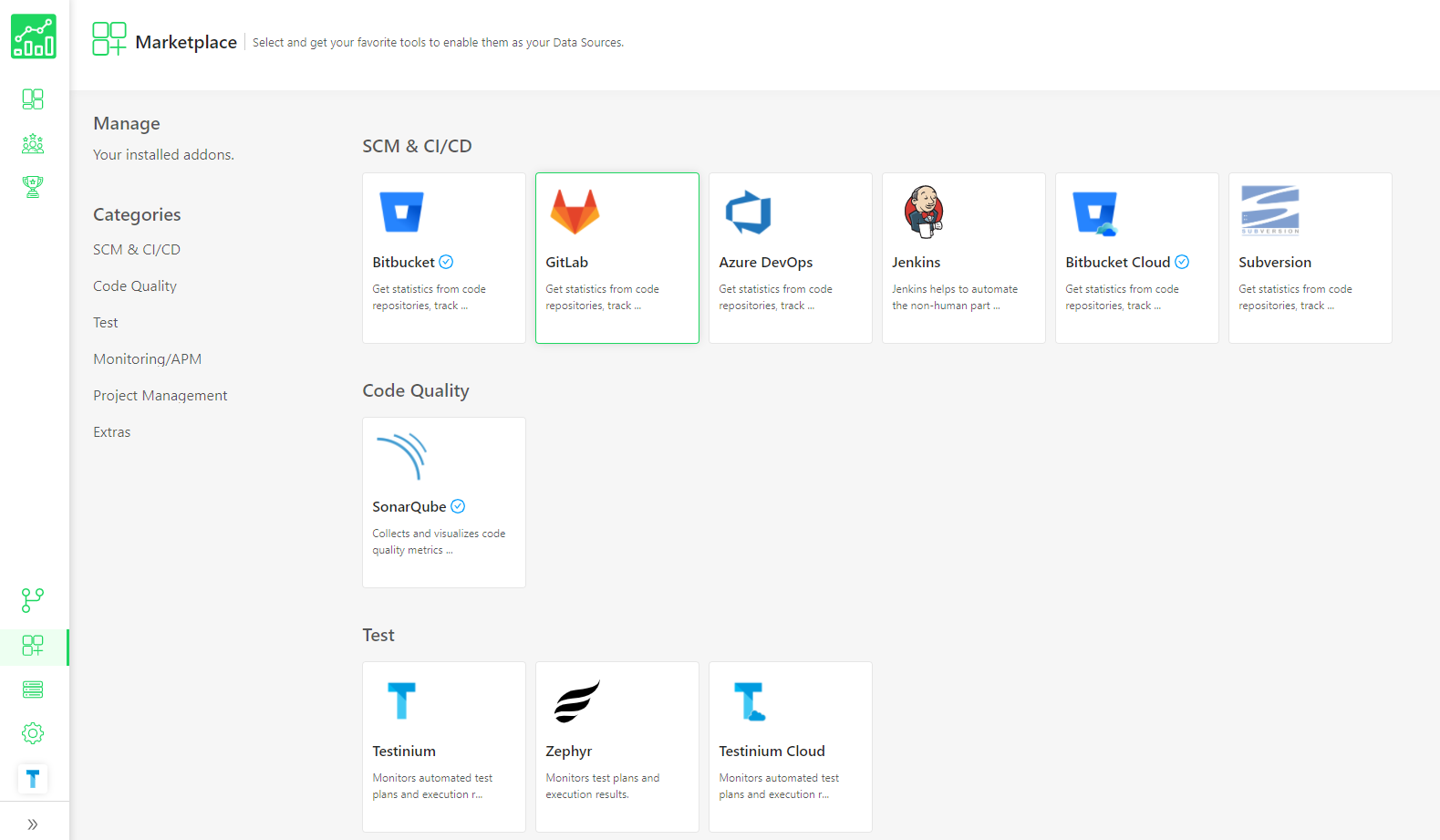Click the 'SCM & CI/CD' section heading
Image resolution: width=1440 pixels, height=840 pixels.
coord(417,146)
